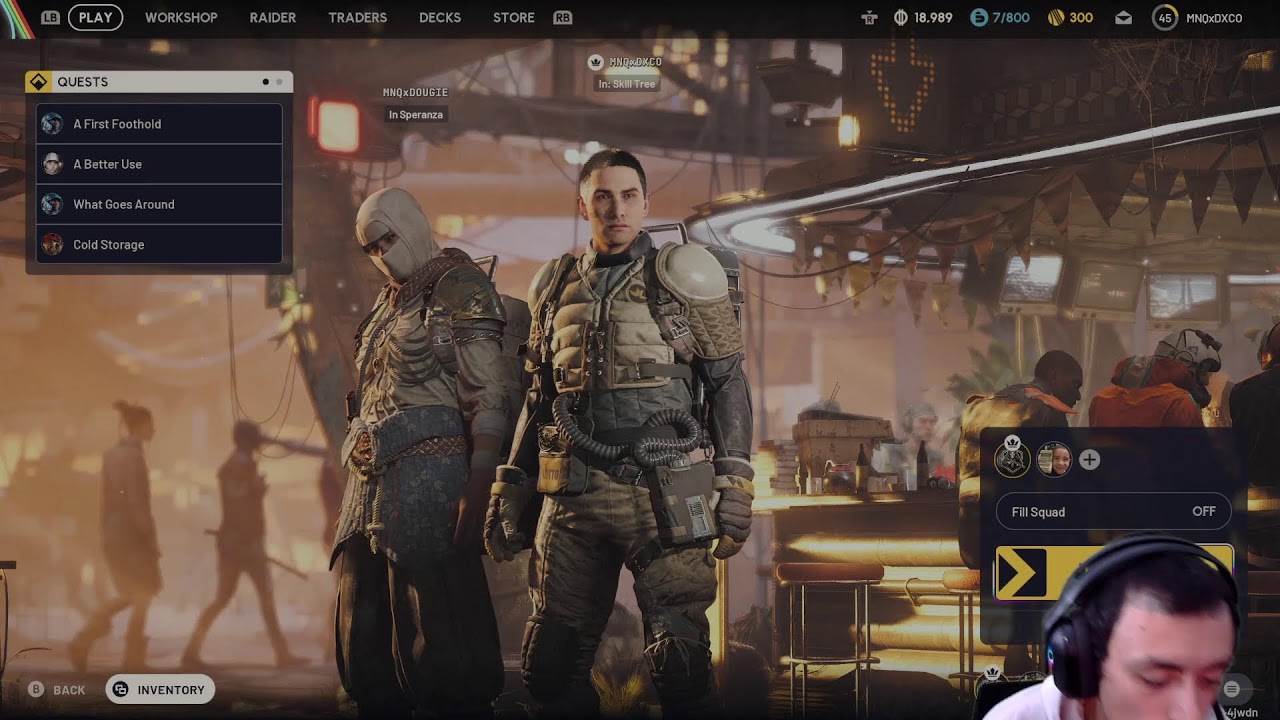
Task: Click the raider emblem icon left of coins
Action: [x=869, y=17]
